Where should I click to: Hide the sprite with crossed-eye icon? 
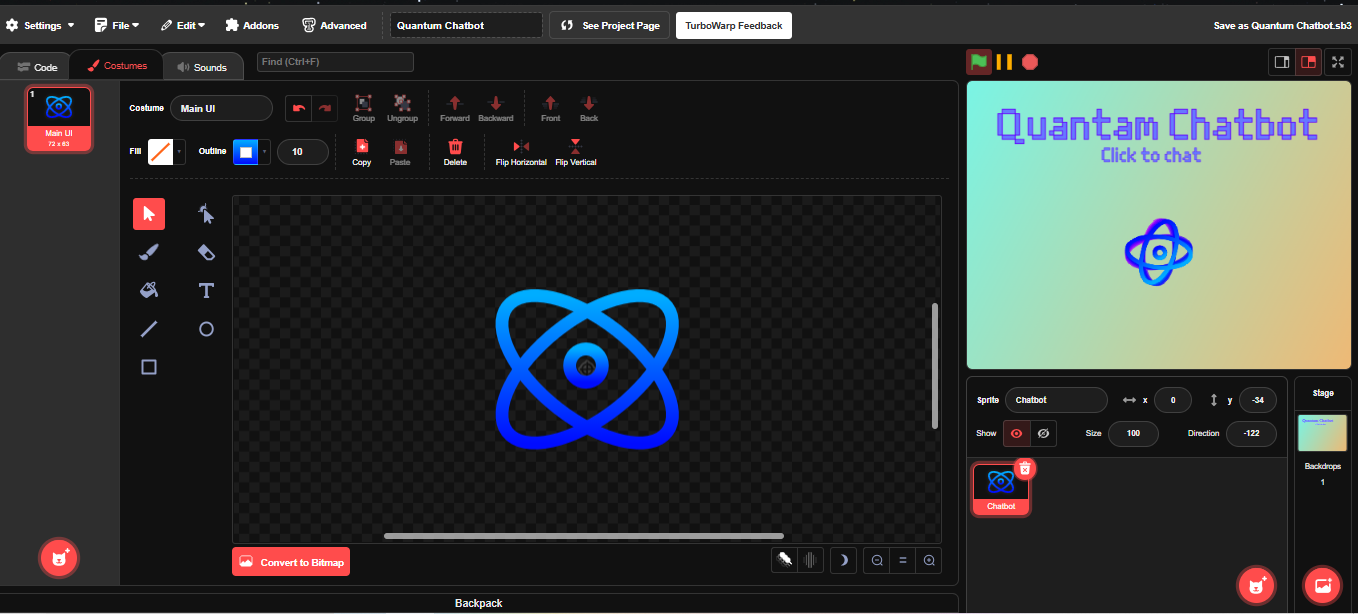tap(1043, 433)
